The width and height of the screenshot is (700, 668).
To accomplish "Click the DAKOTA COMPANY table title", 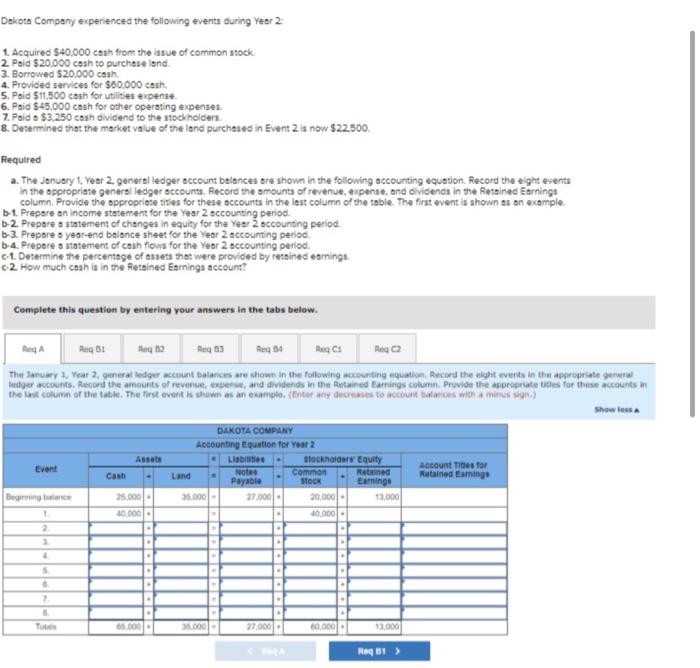I will [255, 431].
